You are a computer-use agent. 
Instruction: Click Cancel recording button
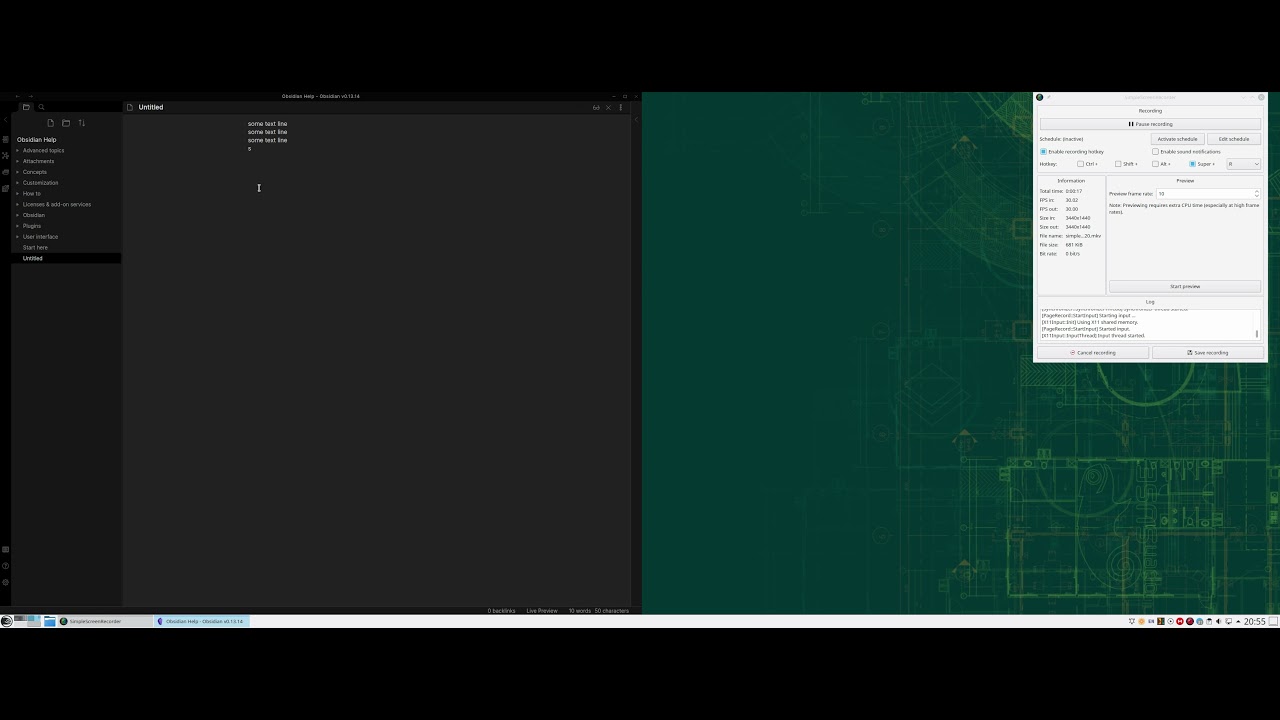(x=1092, y=353)
